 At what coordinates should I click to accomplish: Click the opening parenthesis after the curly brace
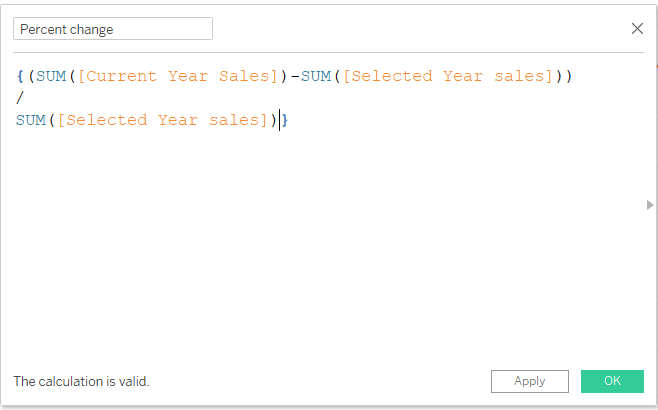(x=30, y=76)
